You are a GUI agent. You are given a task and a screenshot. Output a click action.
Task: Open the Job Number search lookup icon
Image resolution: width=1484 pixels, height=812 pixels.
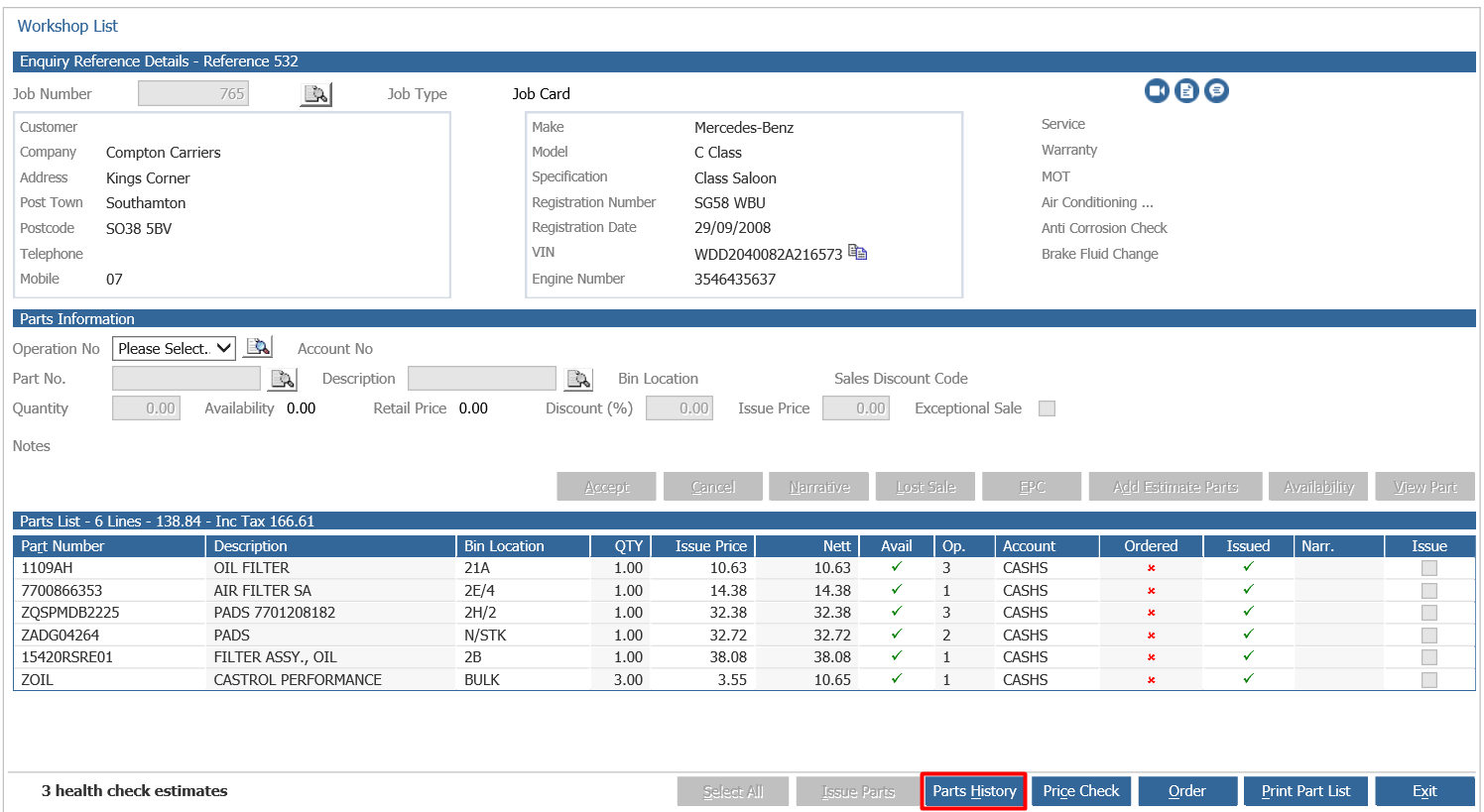316,94
